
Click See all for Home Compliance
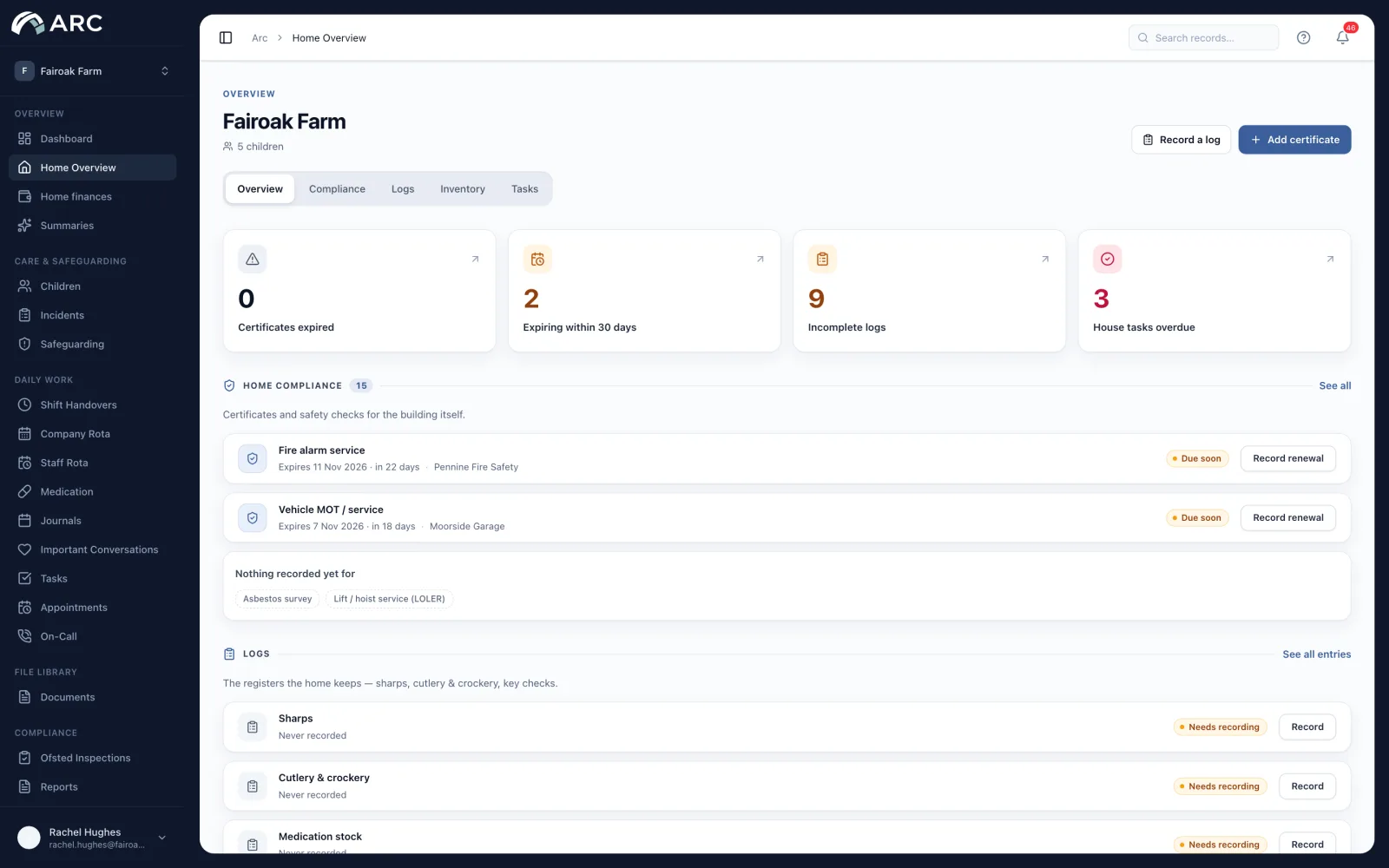(1335, 386)
